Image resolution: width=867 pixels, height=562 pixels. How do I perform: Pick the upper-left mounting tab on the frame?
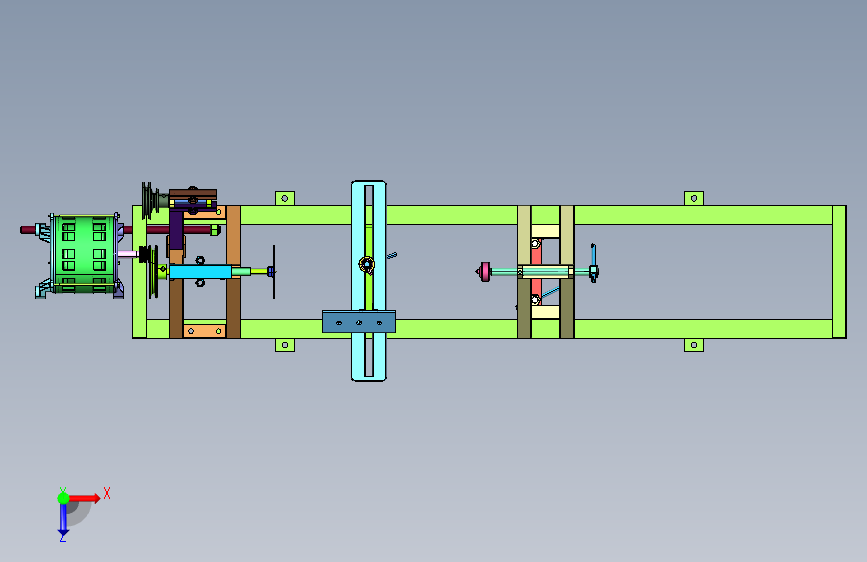click(x=285, y=198)
